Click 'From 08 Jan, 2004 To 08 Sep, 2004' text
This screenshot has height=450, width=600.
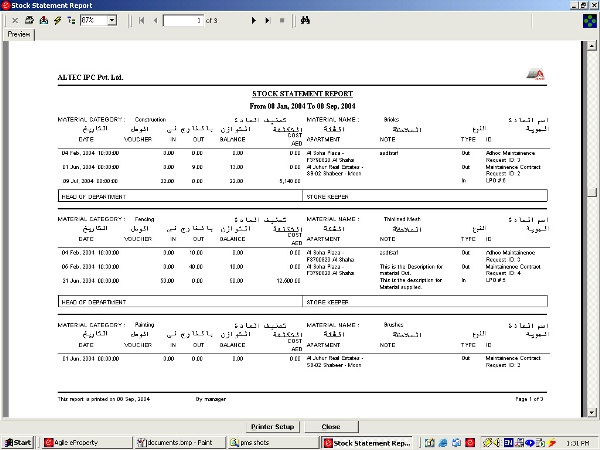pyautogui.click(x=302, y=106)
